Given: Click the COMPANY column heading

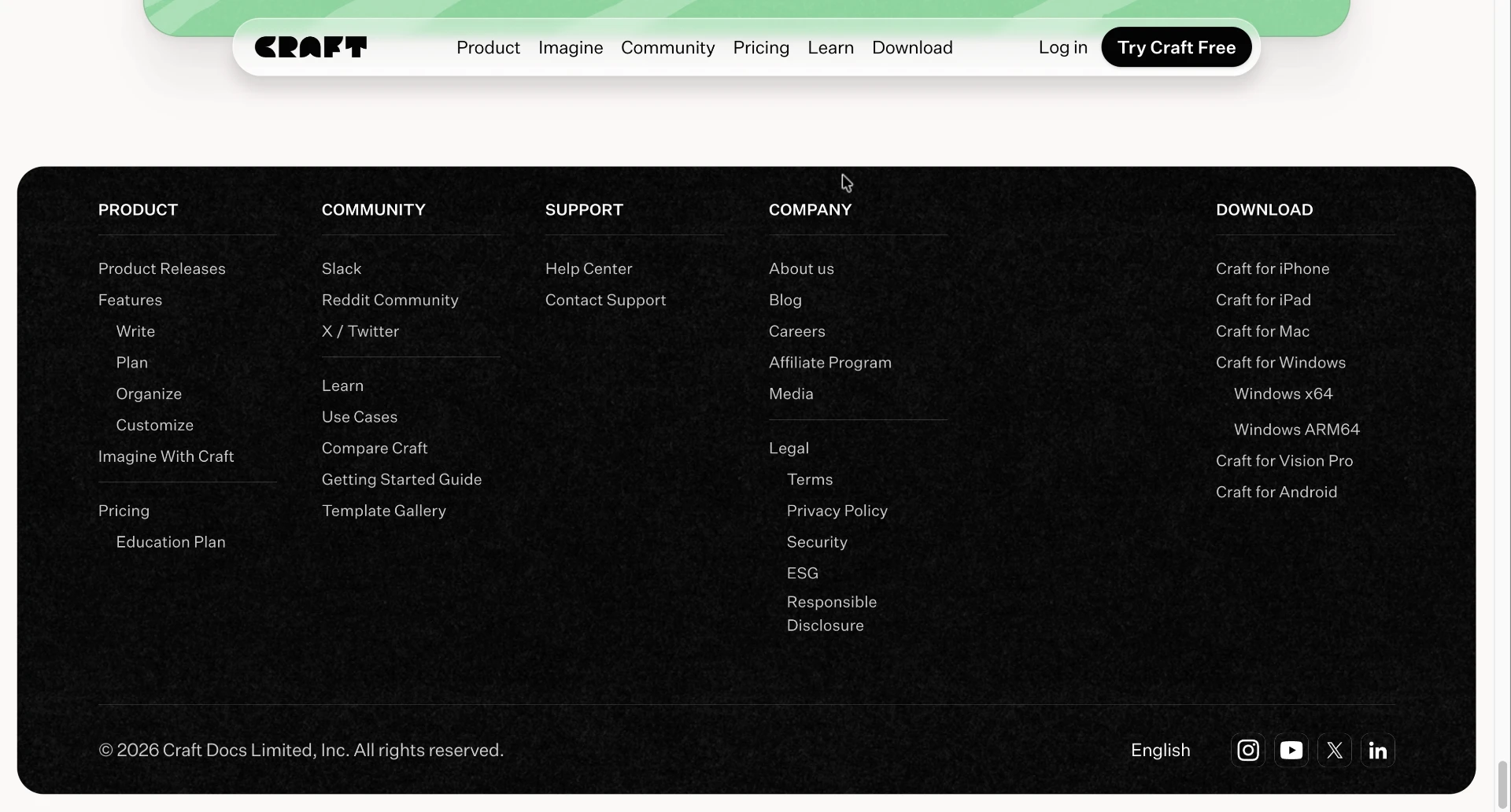Looking at the screenshot, I should click(x=810, y=209).
